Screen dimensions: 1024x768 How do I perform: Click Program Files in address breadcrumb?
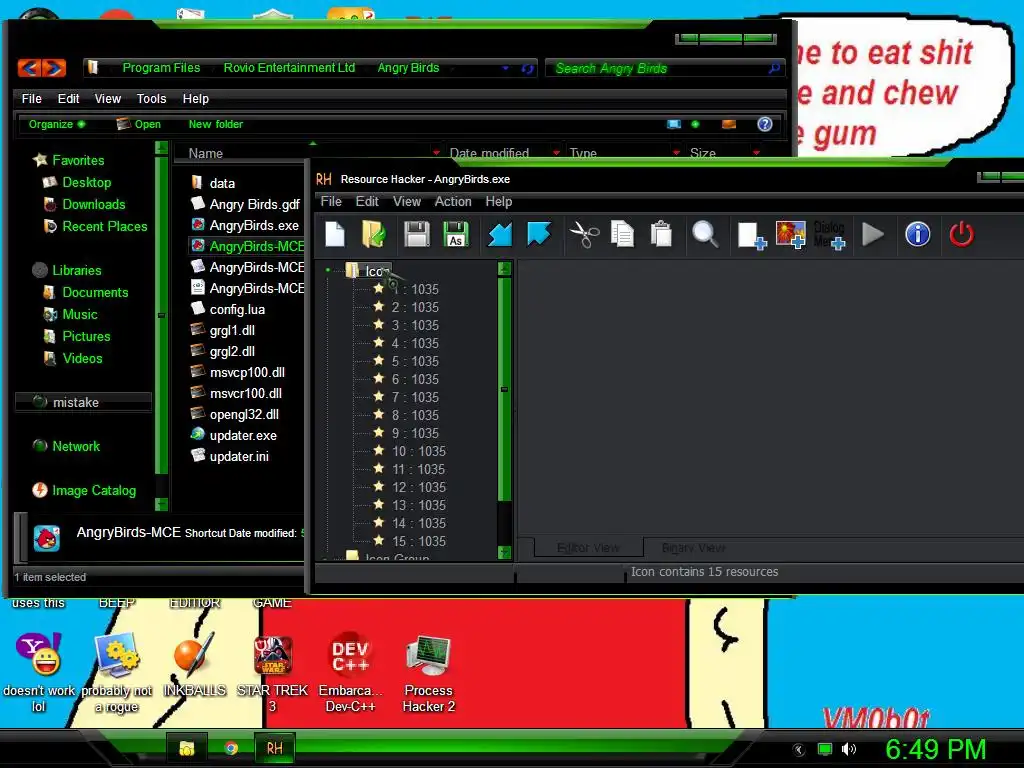click(161, 68)
